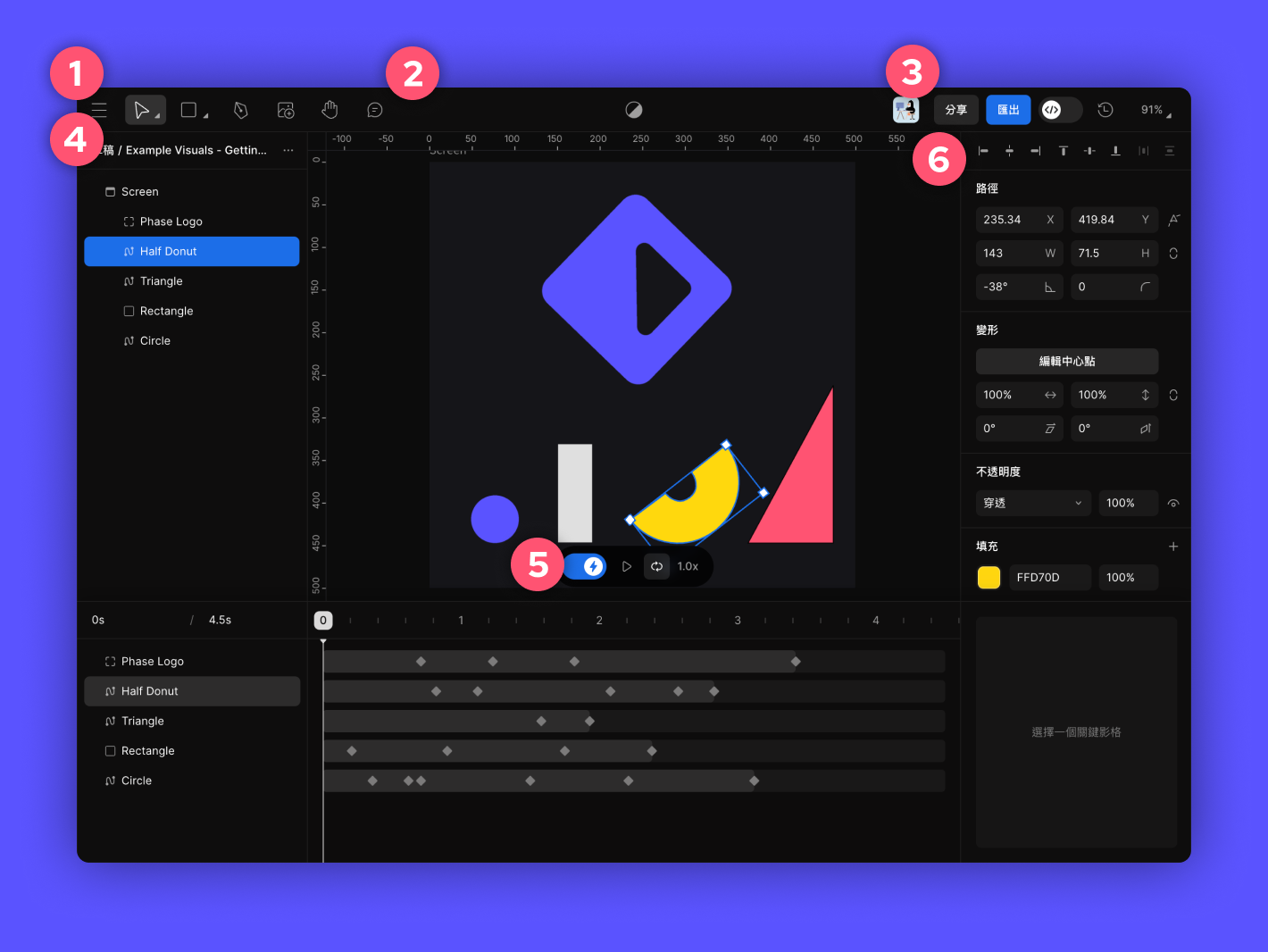Change the 1.0x playback speed

[688, 566]
